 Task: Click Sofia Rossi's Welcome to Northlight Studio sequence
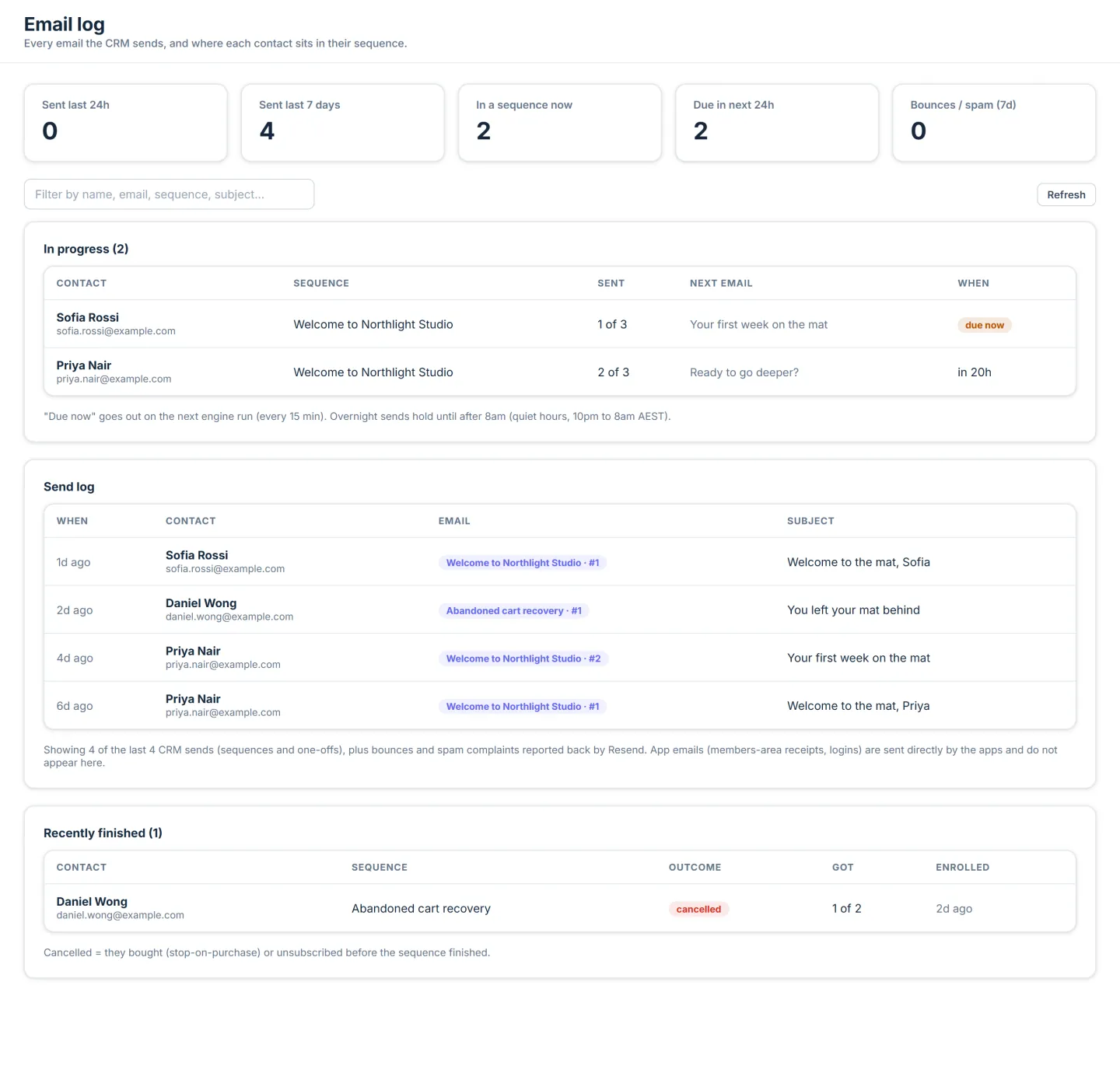point(373,324)
